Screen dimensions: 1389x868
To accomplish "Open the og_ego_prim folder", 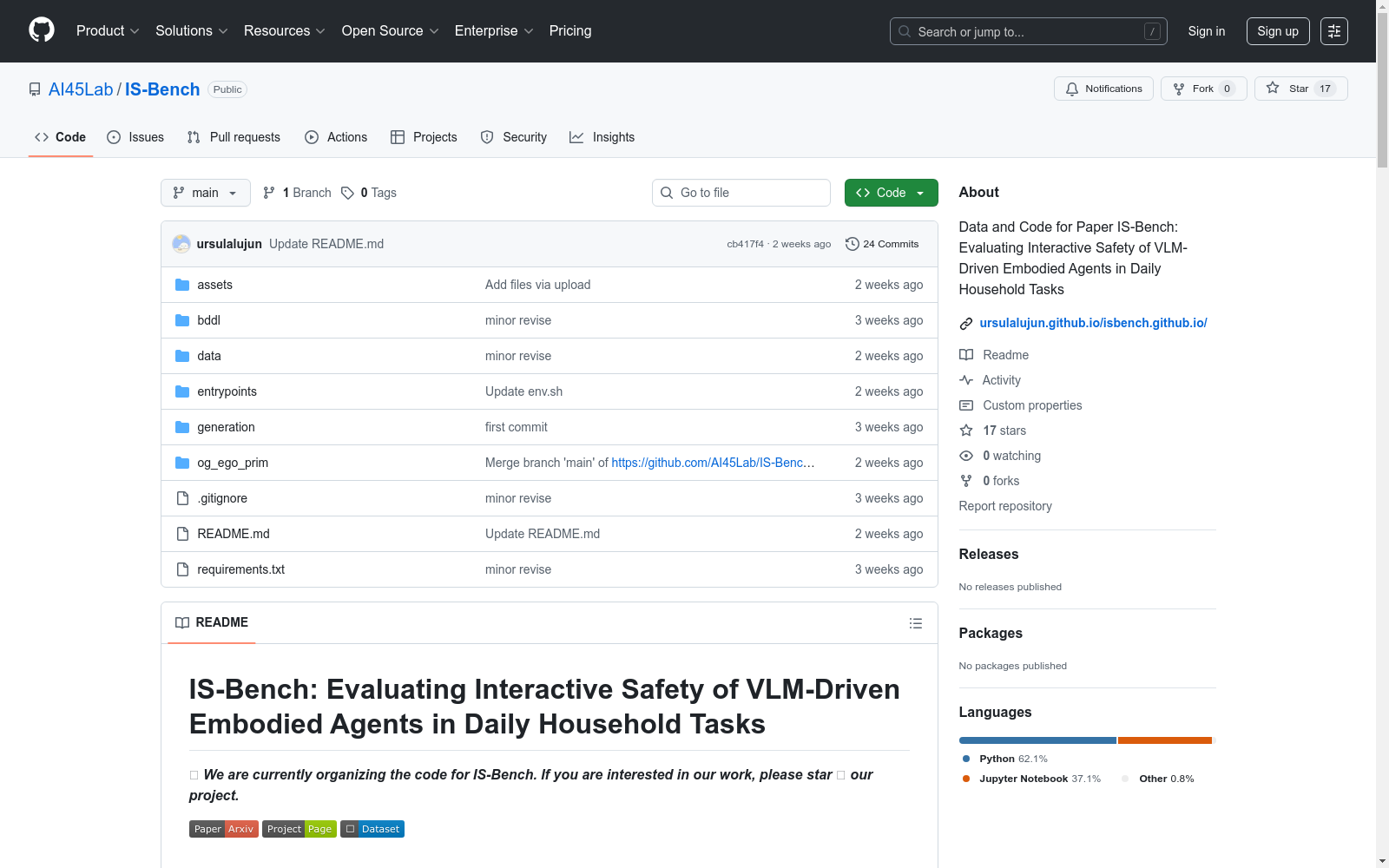I will pyautogui.click(x=233, y=463).
